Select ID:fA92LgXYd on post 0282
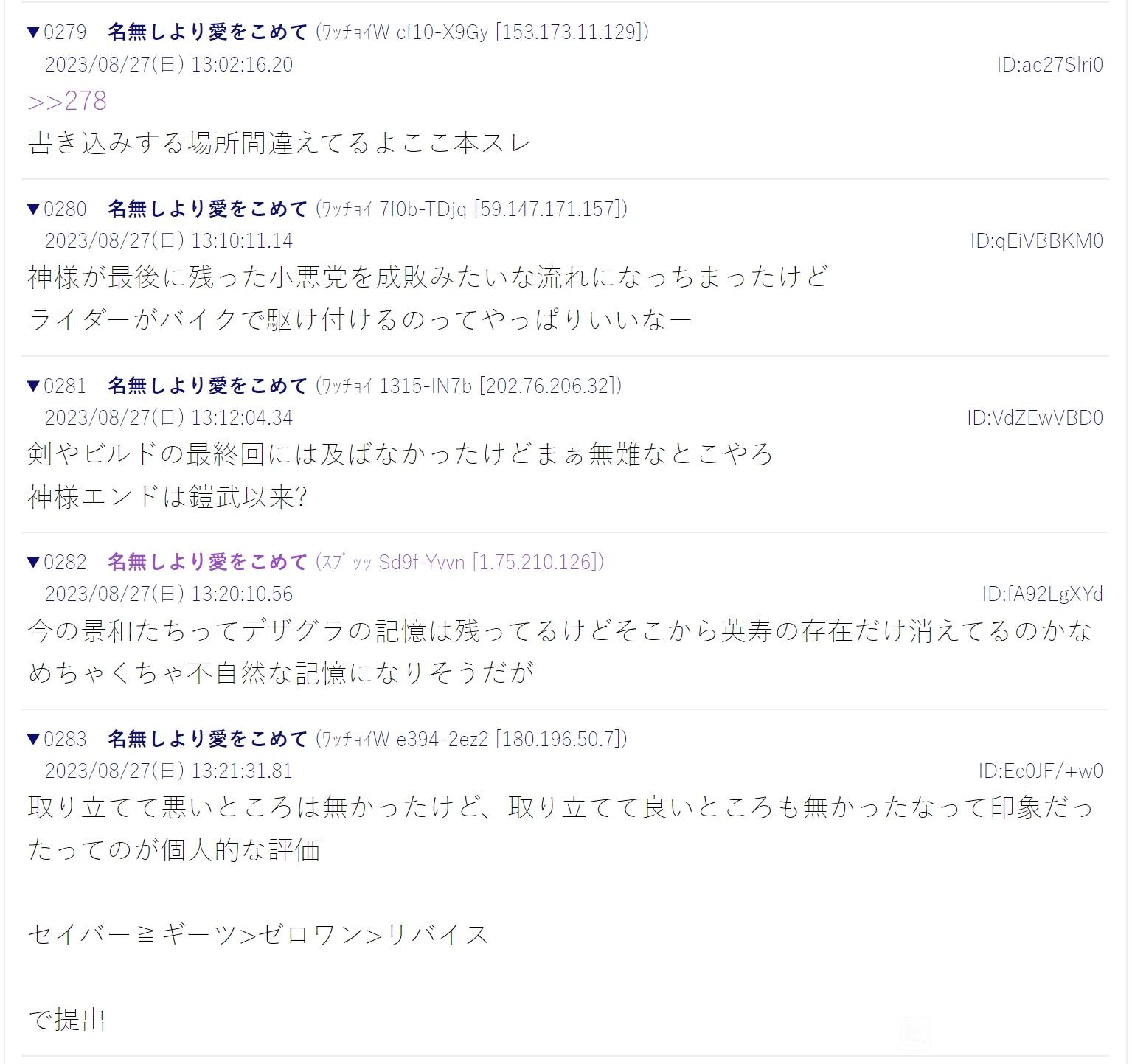The width and height of the screenshot is (1132, 1064). tap(1042, 594)
